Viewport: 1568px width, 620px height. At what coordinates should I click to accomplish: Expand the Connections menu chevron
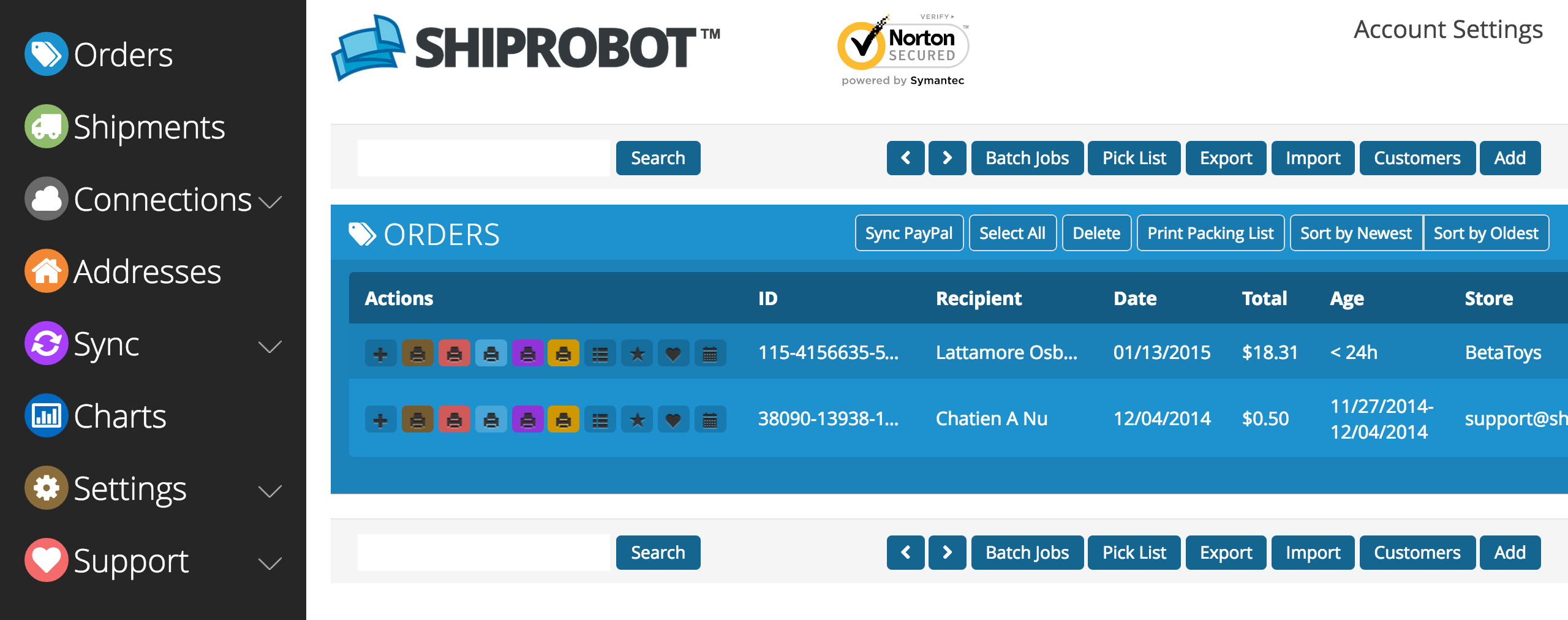tap(269, 202)
